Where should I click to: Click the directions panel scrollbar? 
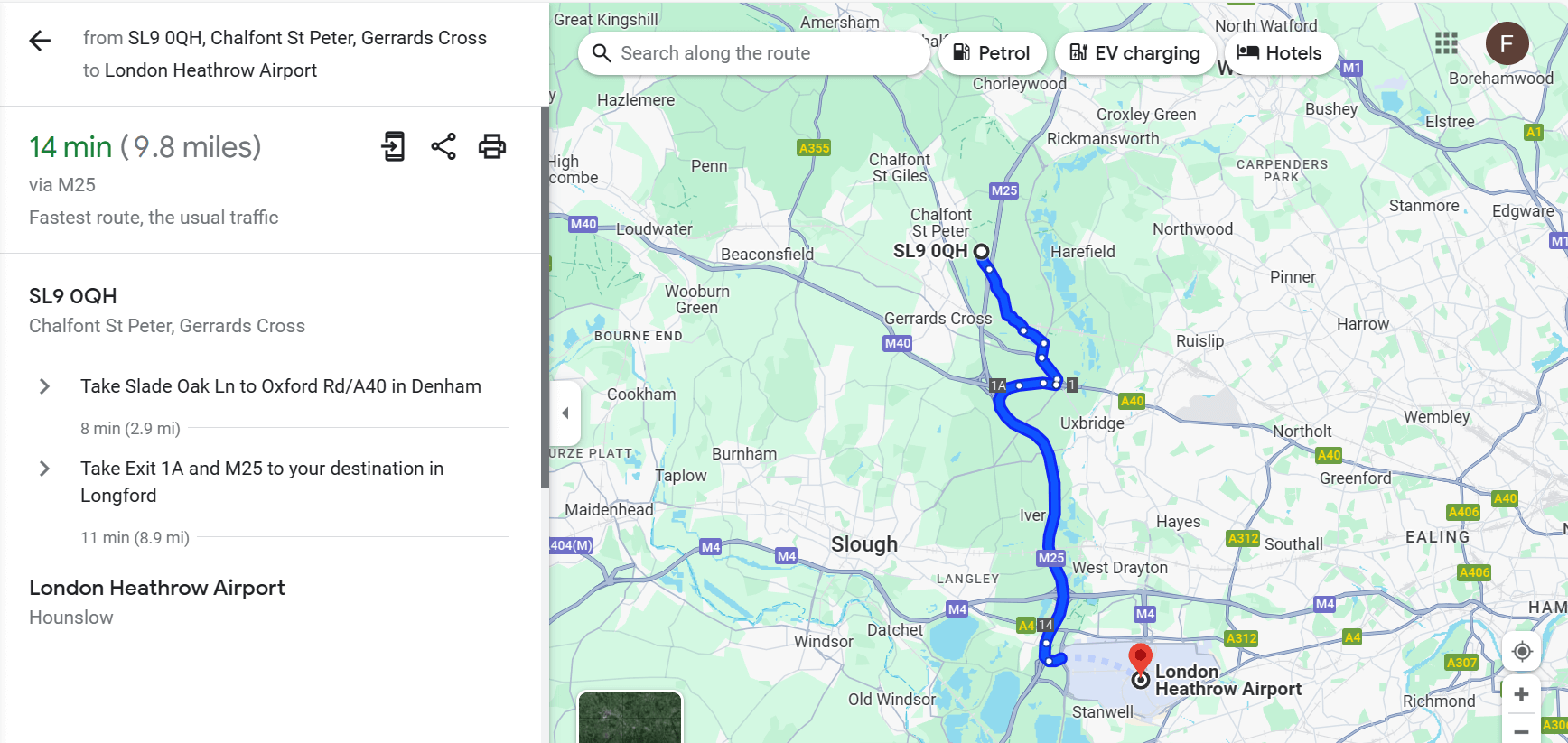tap(545, 298)
